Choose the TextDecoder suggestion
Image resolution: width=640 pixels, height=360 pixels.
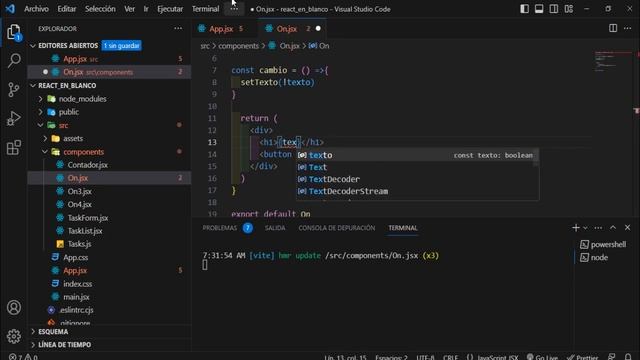[417, 179]
